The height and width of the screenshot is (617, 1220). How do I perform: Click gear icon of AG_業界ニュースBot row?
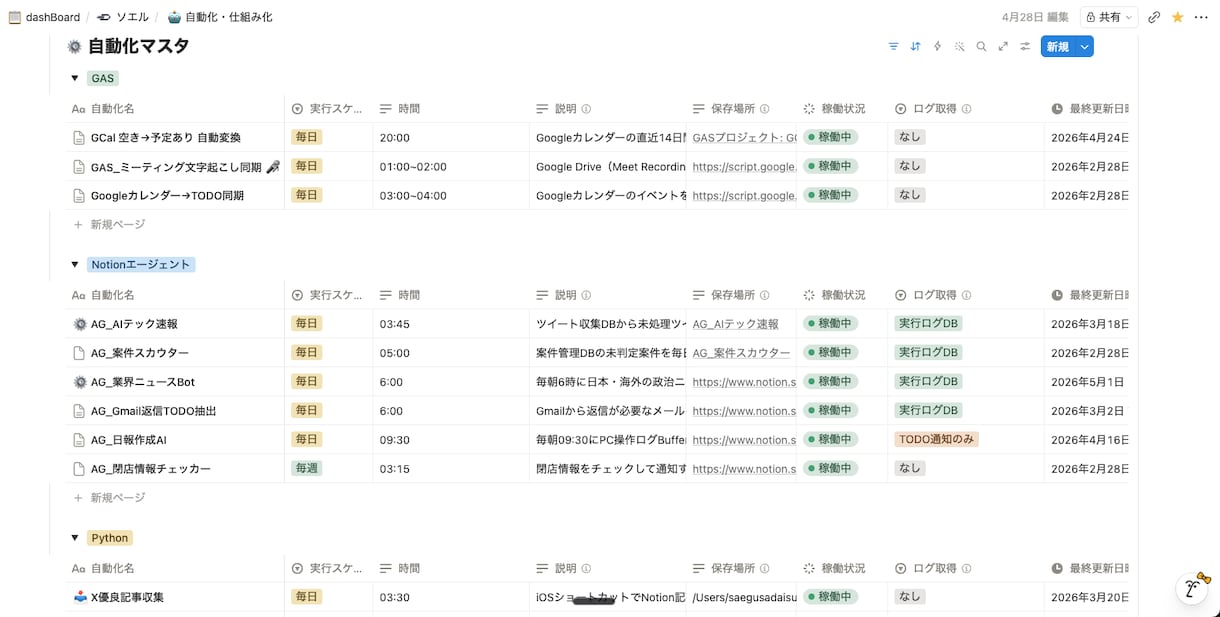pos(80,382)
